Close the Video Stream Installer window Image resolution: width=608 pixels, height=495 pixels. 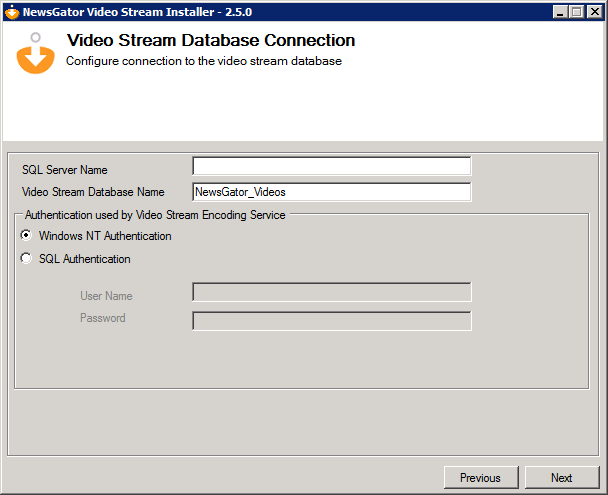point(594,12)
